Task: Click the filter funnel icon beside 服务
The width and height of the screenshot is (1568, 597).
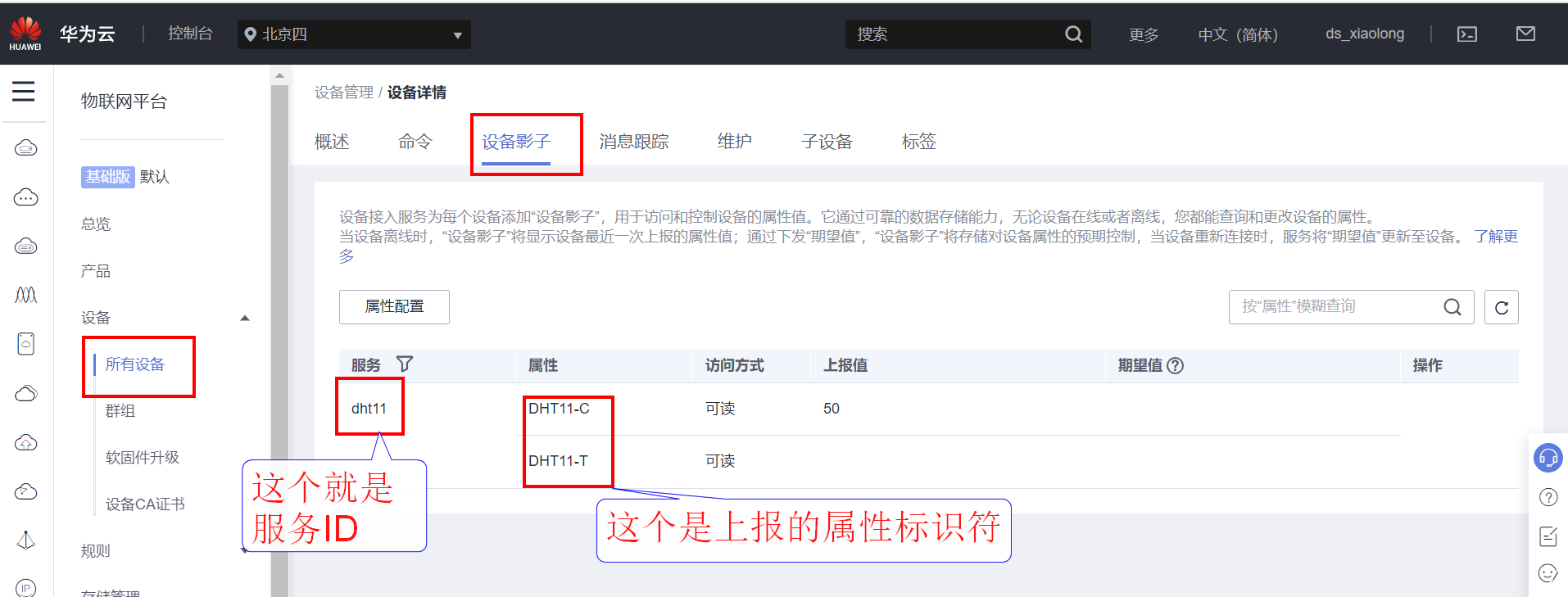Action: (405, 364)
